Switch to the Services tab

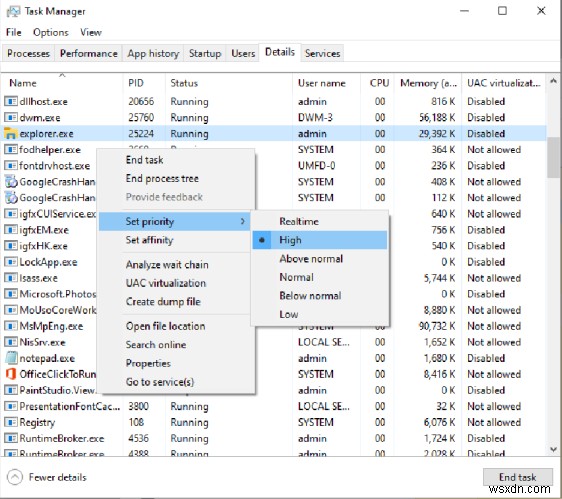tap(322, 53)
